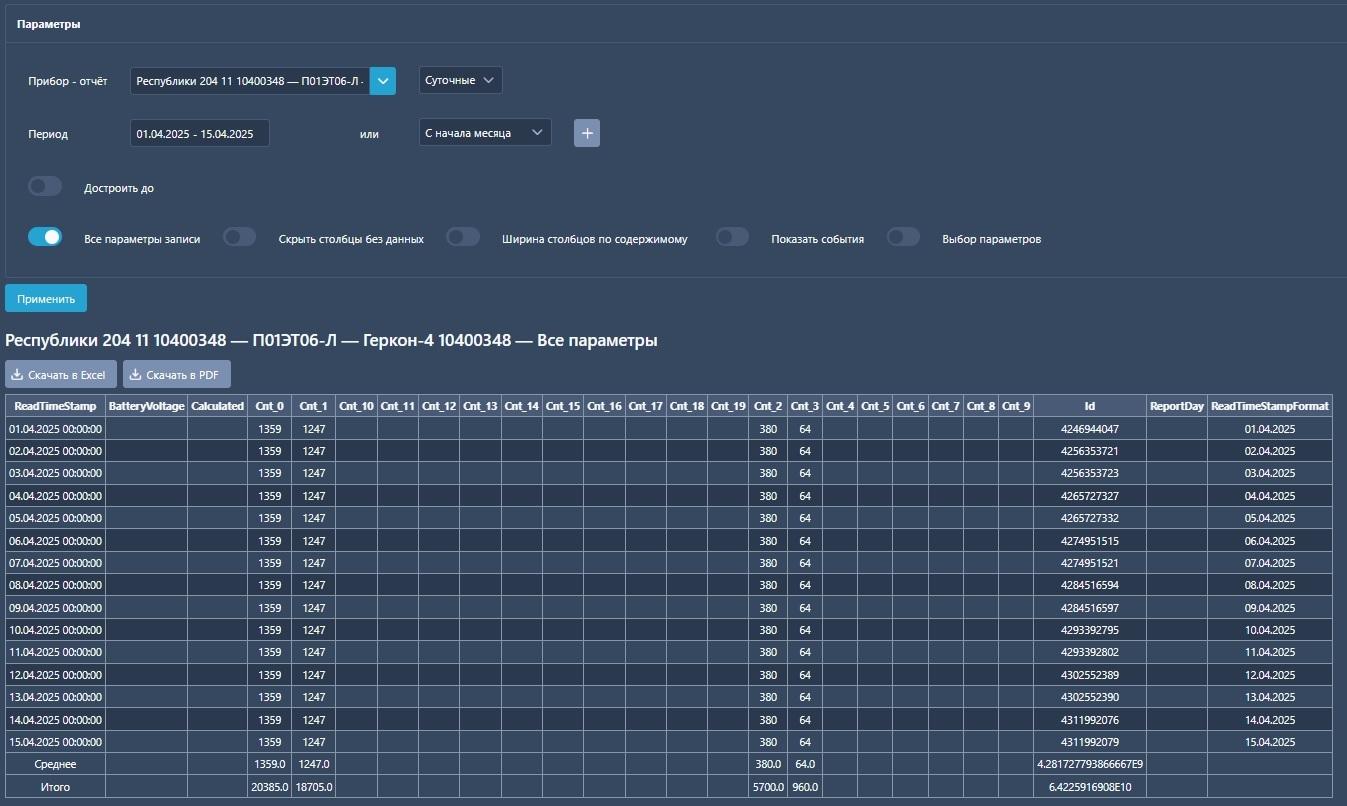Toggle "Скрыть столбцы без данных" option
Image resolution: width=1347 pixels, height=806 pixels.
pyautogui.click(x=239, y=238)
